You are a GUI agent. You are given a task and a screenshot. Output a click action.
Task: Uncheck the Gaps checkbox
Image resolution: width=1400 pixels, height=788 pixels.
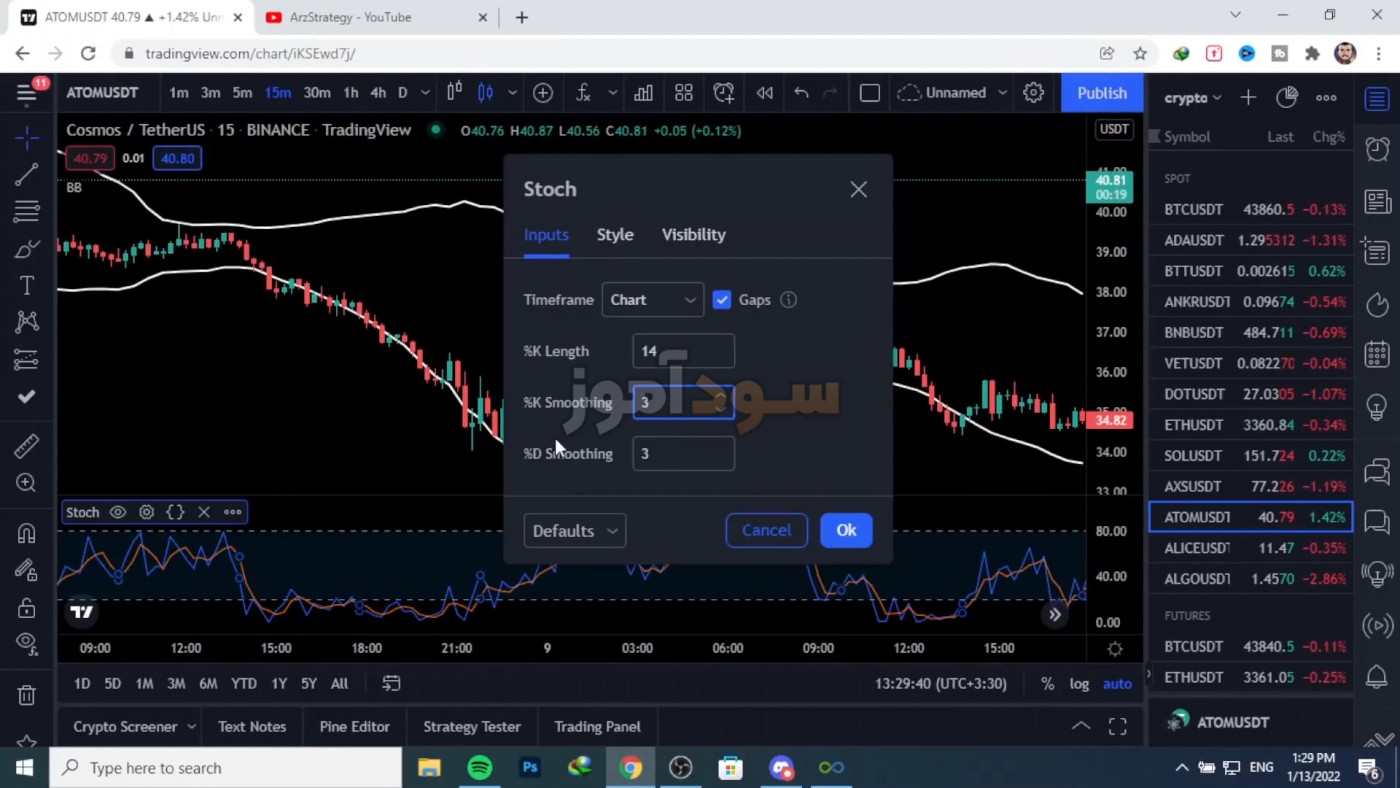coord(722,300)
